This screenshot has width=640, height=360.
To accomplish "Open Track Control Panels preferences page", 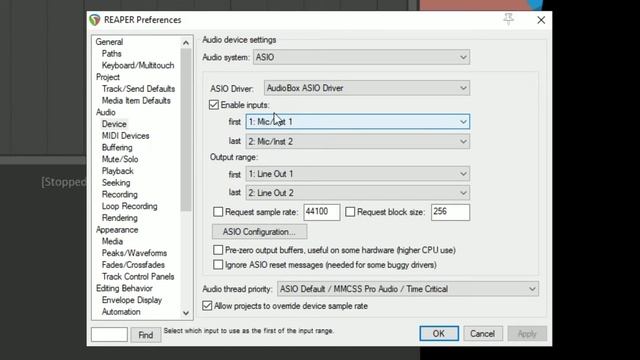I will coord(138,277).
